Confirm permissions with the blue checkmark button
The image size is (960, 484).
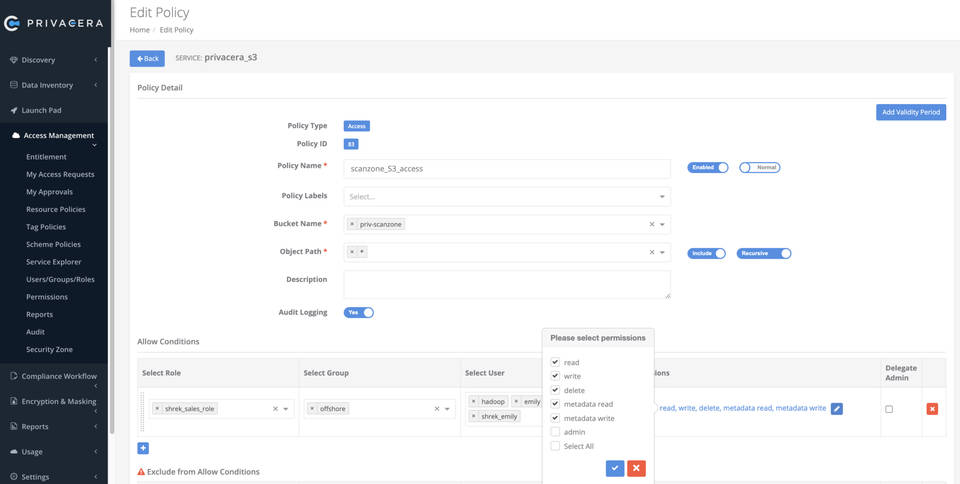615,468
